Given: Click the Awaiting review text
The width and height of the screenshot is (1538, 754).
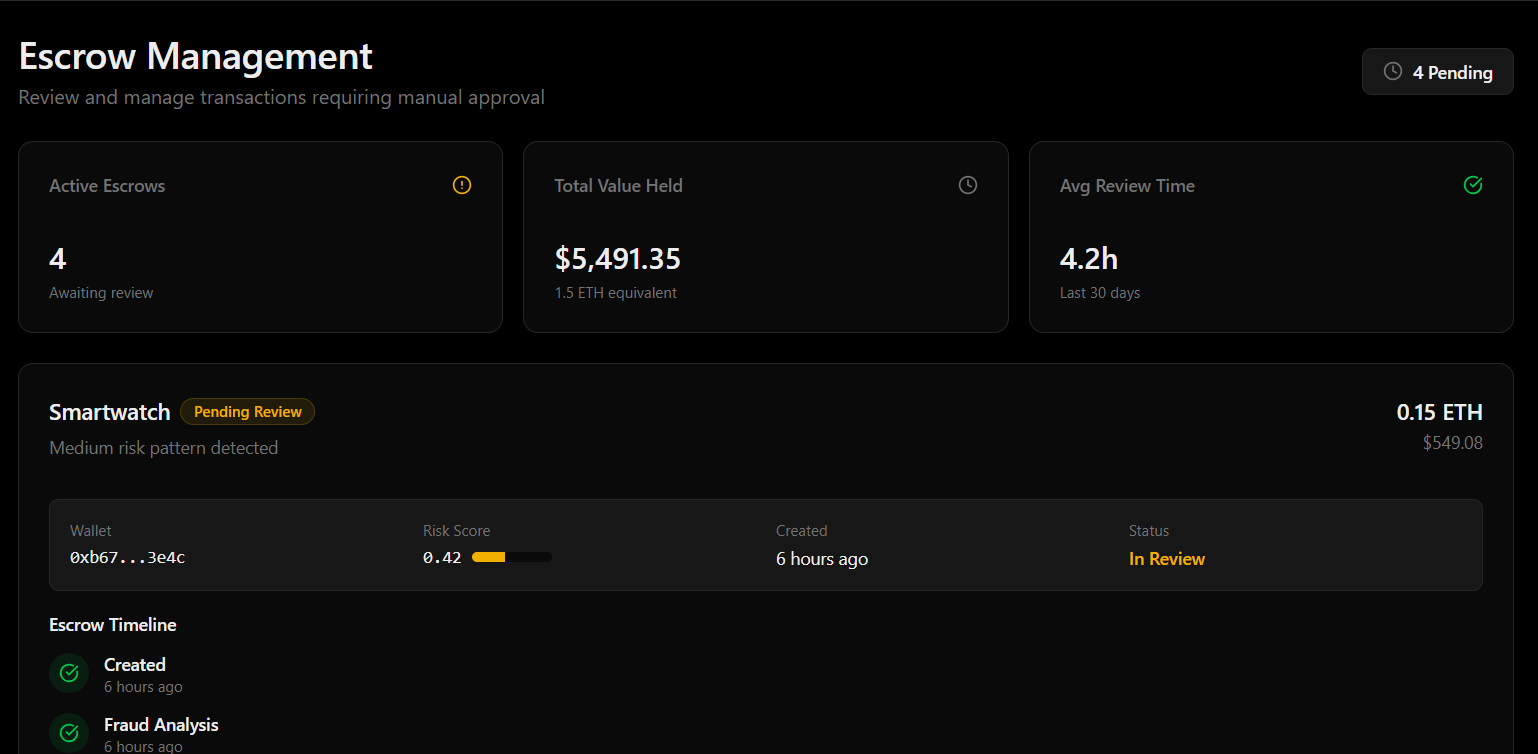Looking at the screenshot, I should 101,293.
